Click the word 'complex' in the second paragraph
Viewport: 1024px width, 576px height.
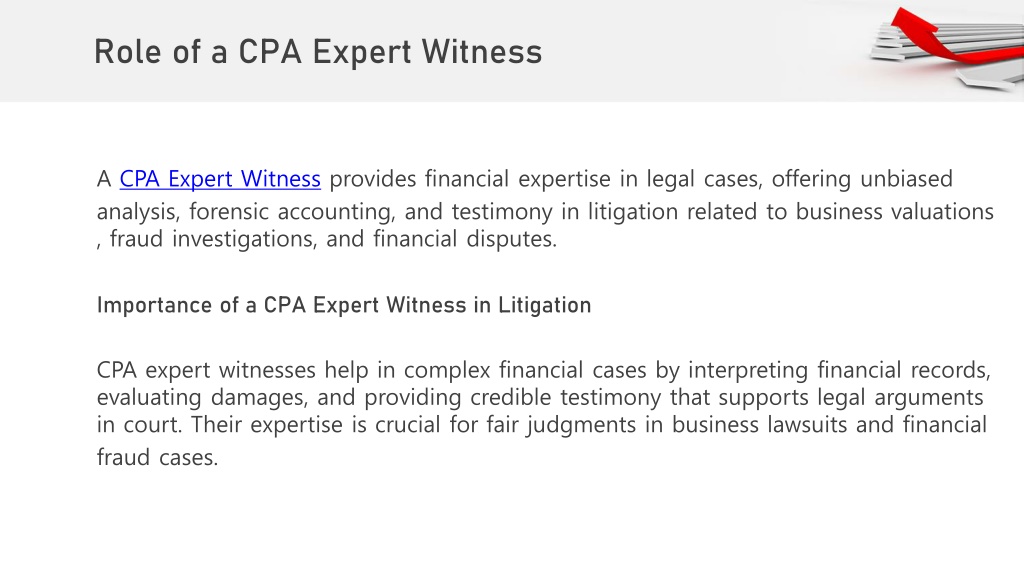447,370
